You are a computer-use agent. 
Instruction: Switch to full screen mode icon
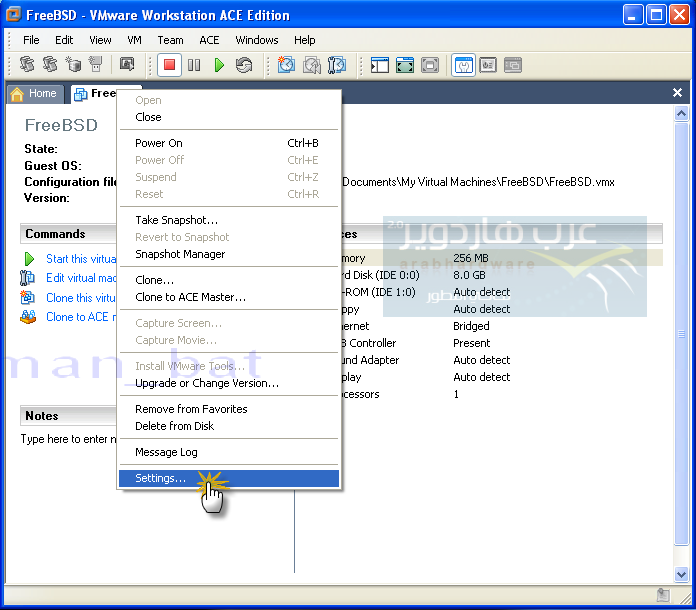[405, 65]
